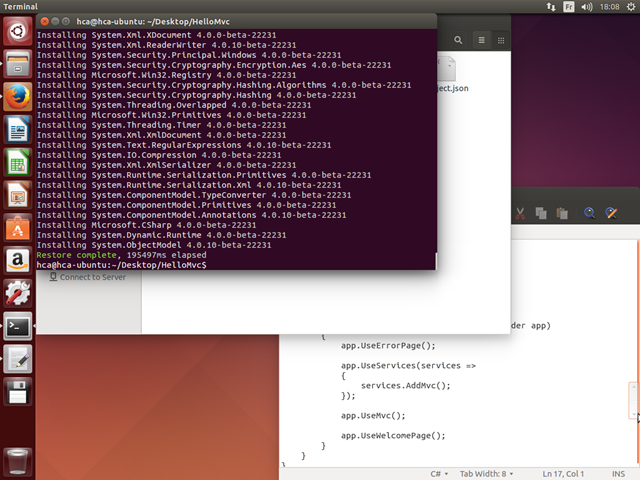Click Ln 17, Col 1 in status bar
Viewport: 640px width, 480px height.
[x=563, y=473]
